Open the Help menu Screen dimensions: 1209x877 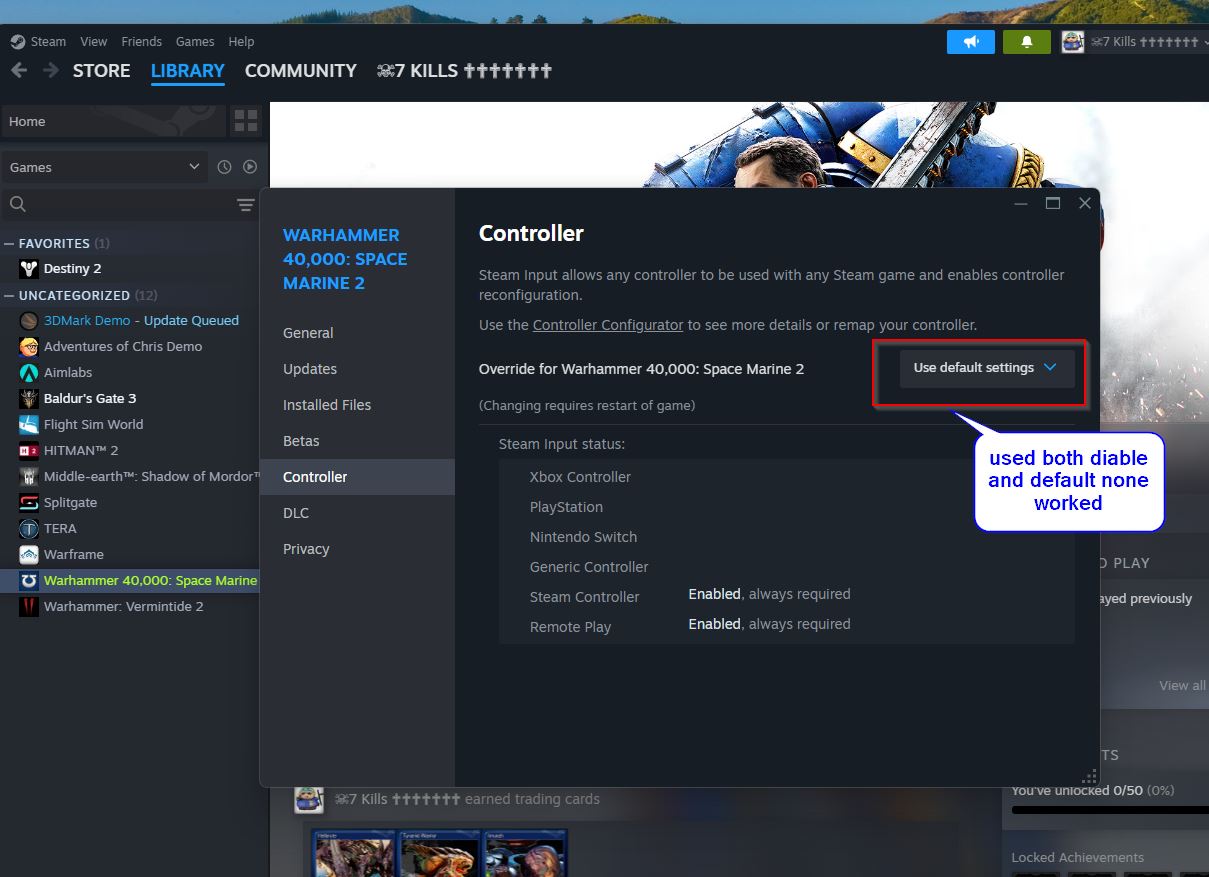(241, 42)
